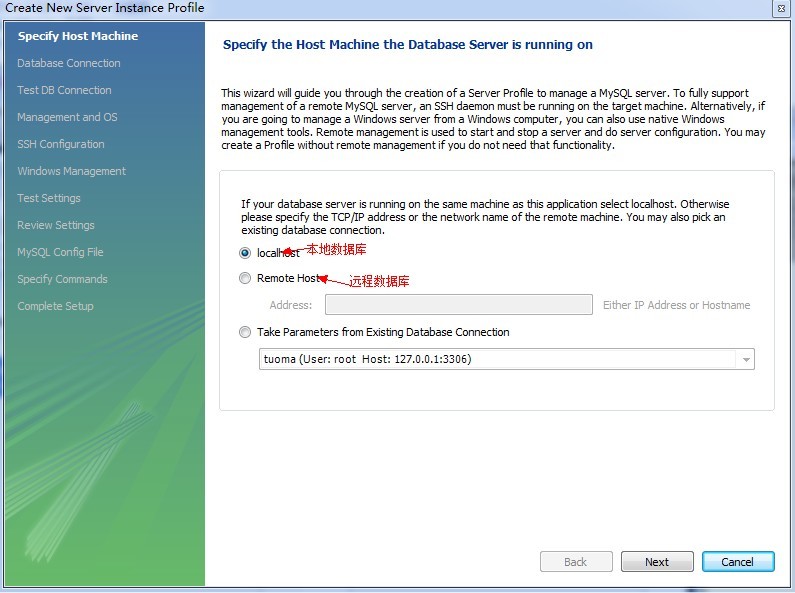This screenshot has width=795, height=593.
Task: Go to the Test DB Connection step
Action: point(64,90)
